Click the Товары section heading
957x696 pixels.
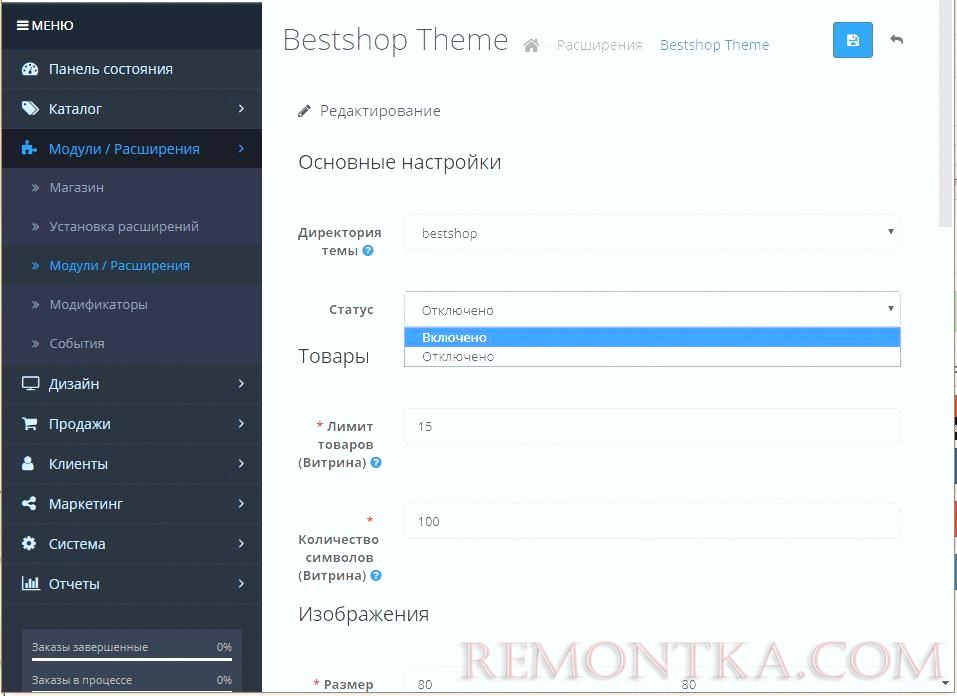[x=334, y=356]
